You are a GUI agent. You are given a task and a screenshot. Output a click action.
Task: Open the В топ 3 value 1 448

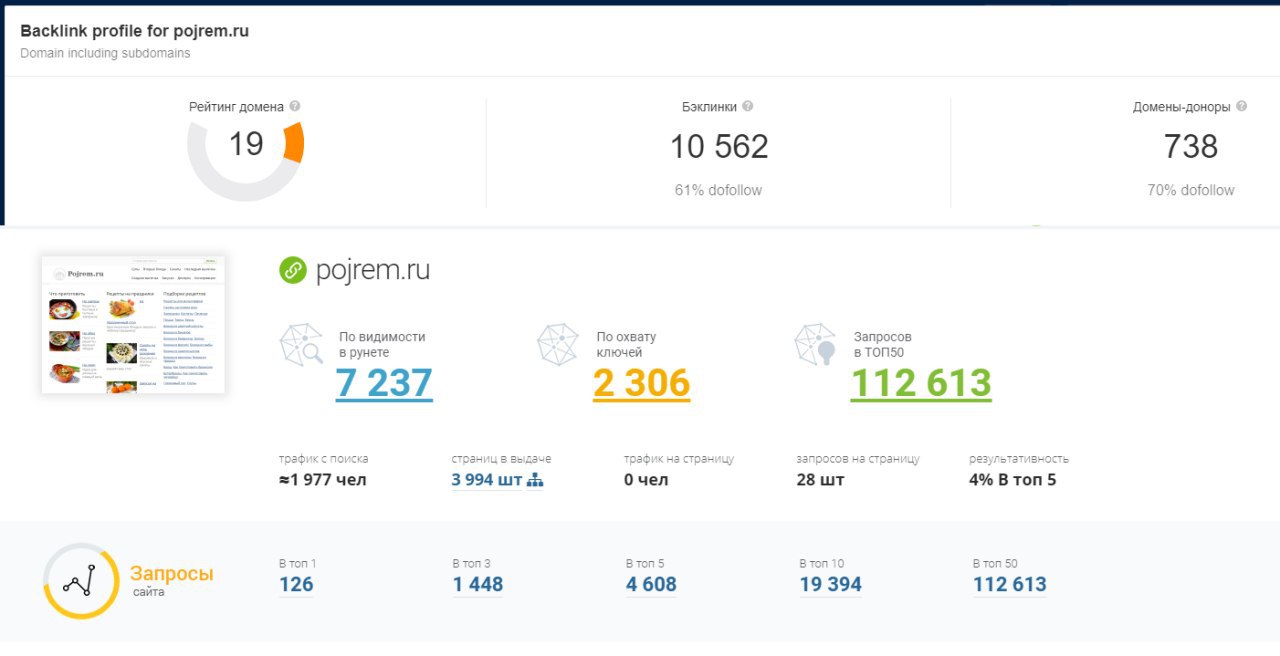point(478,585)
